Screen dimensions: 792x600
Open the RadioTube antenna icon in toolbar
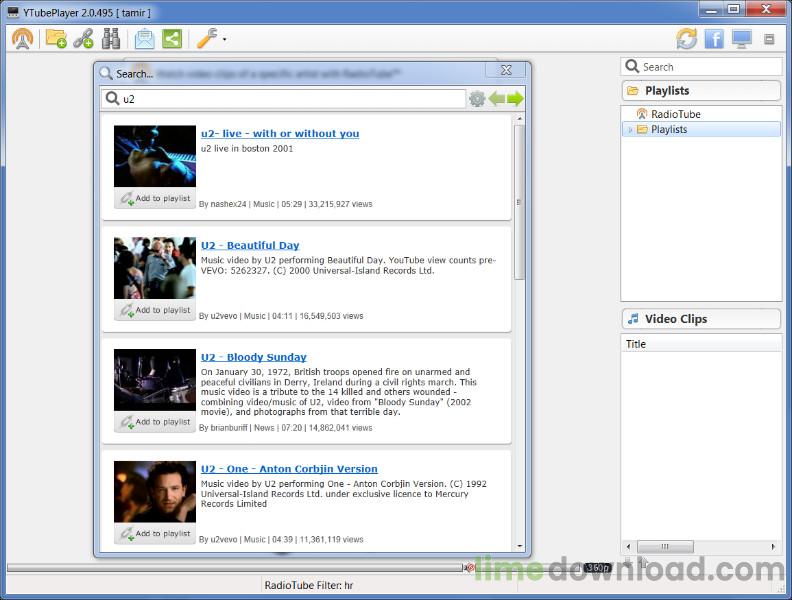pos(22,39)
